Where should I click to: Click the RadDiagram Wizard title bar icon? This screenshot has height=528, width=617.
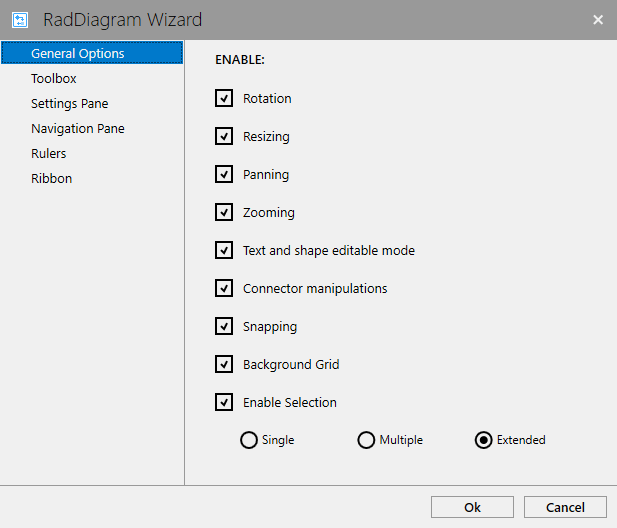20,19
